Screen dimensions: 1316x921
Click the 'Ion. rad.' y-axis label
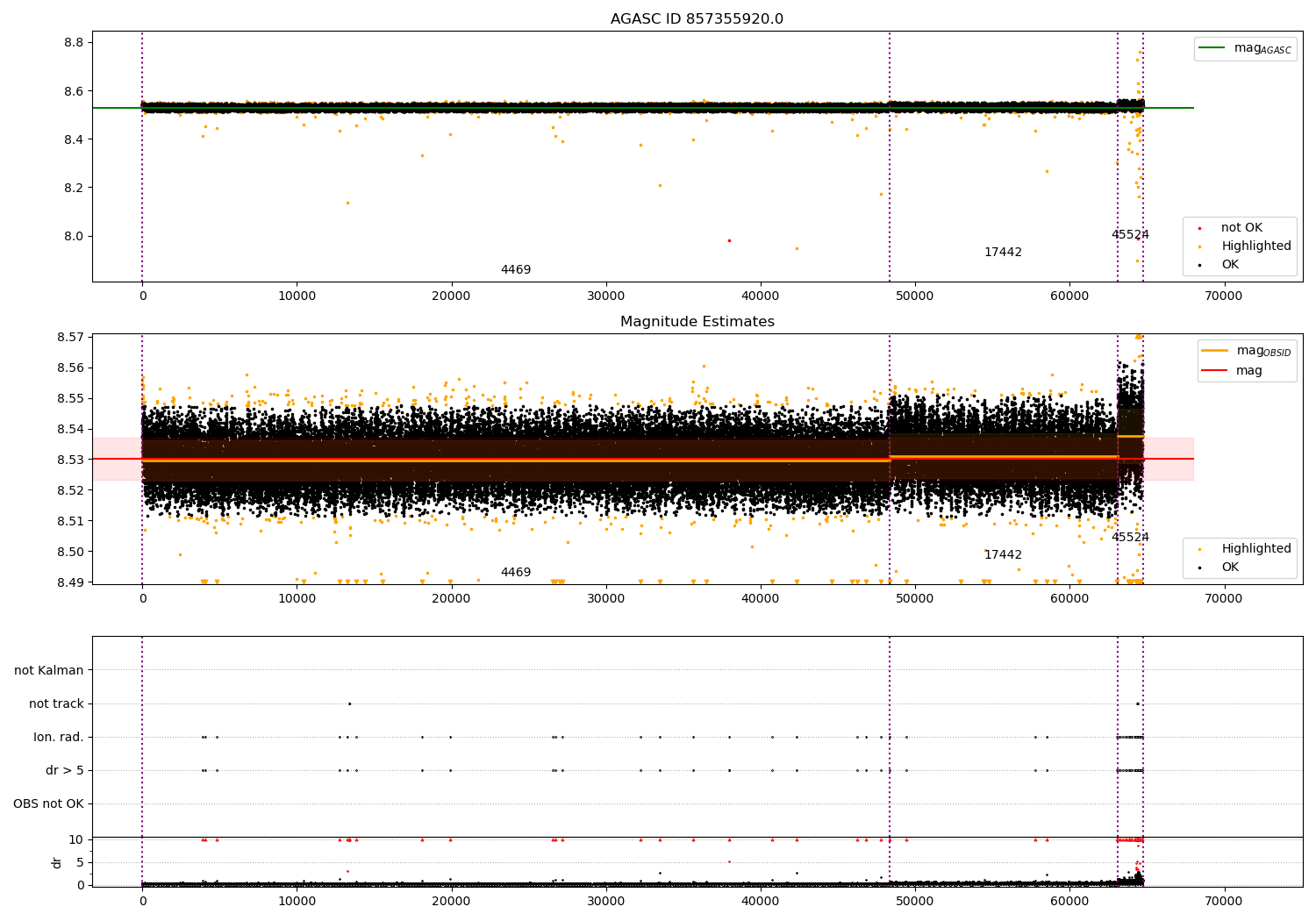[x=59, y=737]
